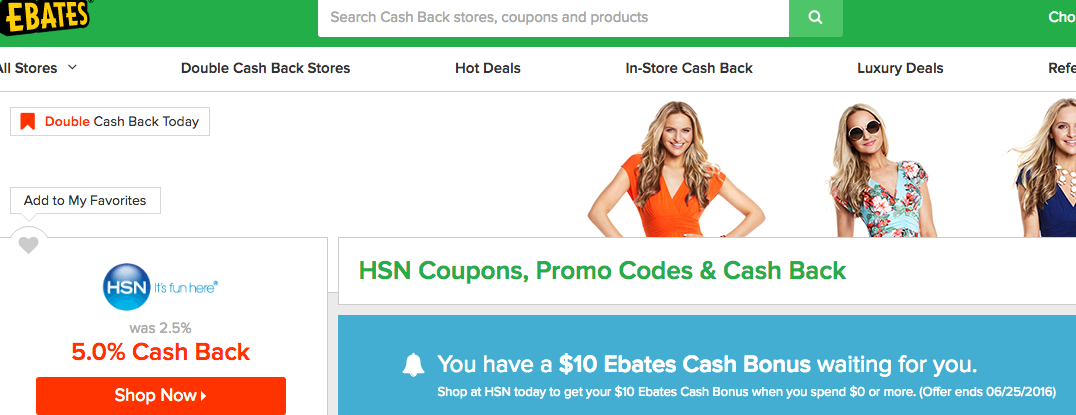Screen dimensions: 1076x415
Task: Click the magnifying glass search button
Action: pos(815,18)
